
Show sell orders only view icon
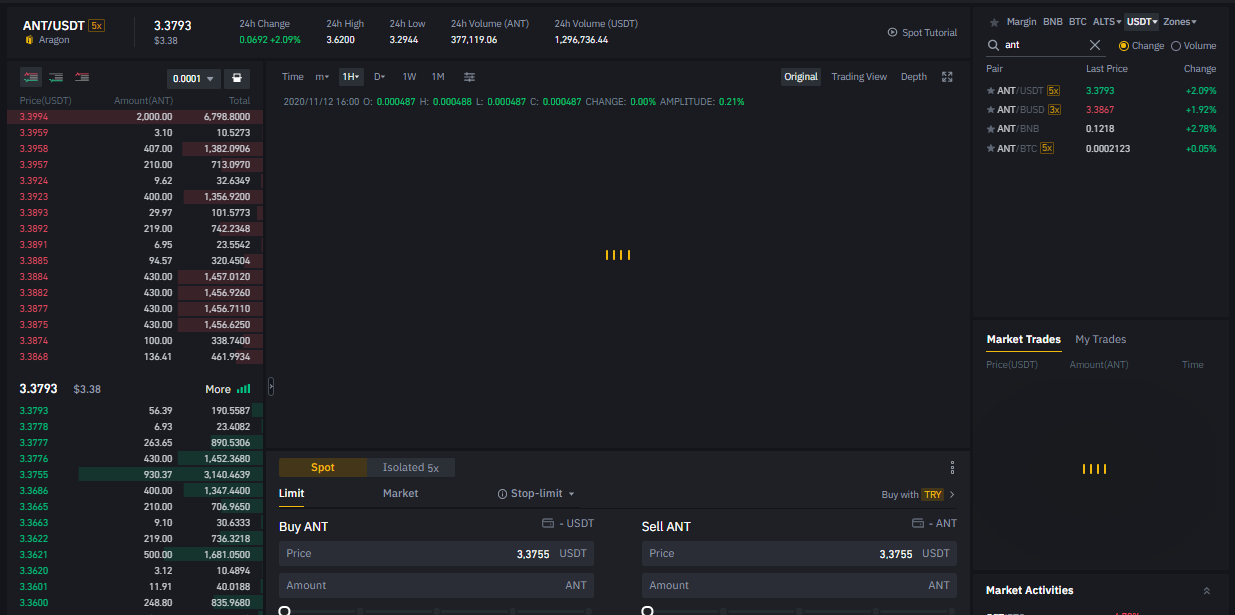82,77
